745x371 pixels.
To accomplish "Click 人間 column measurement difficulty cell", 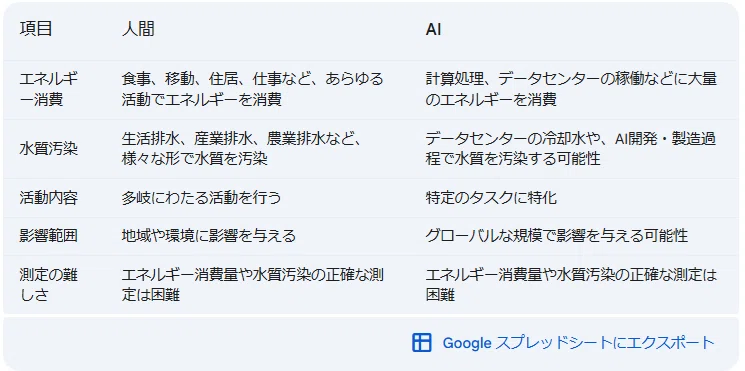I will pyautogui.click(x=252, y=285).
